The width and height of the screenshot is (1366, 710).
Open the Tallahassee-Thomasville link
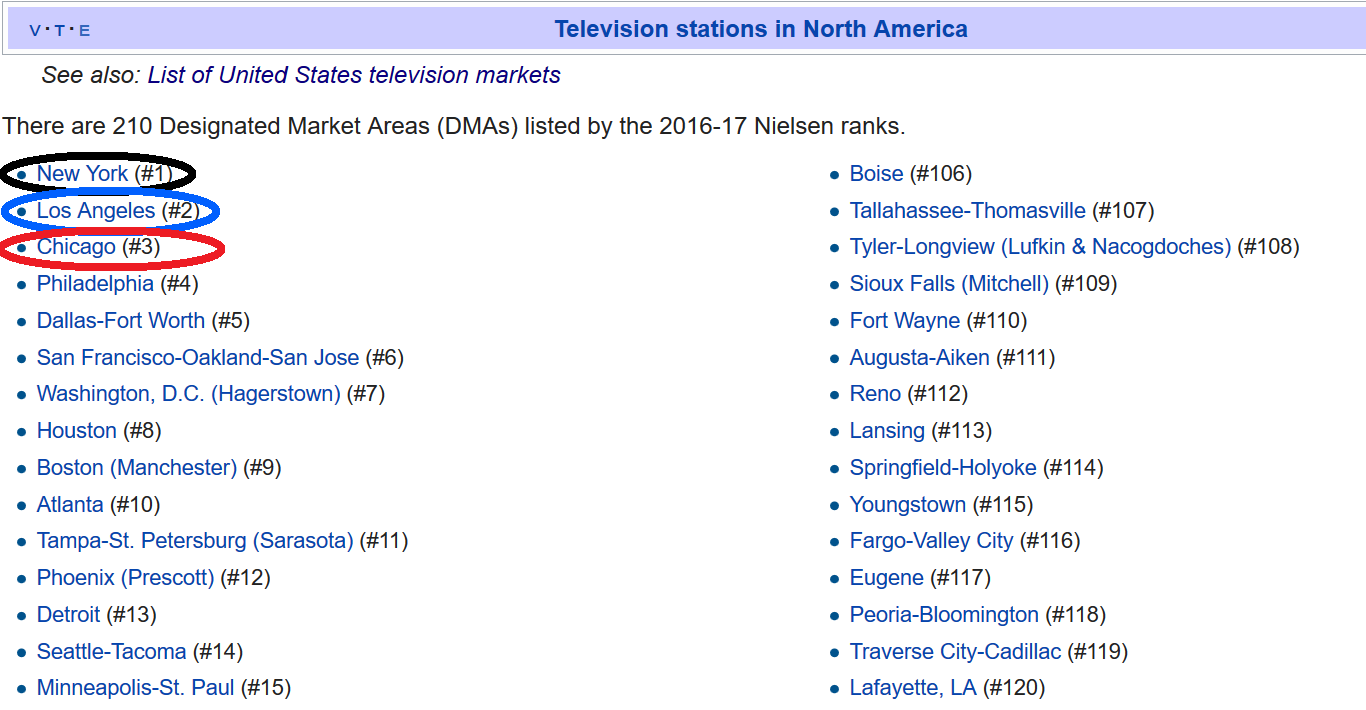click(x=968, y=211)
